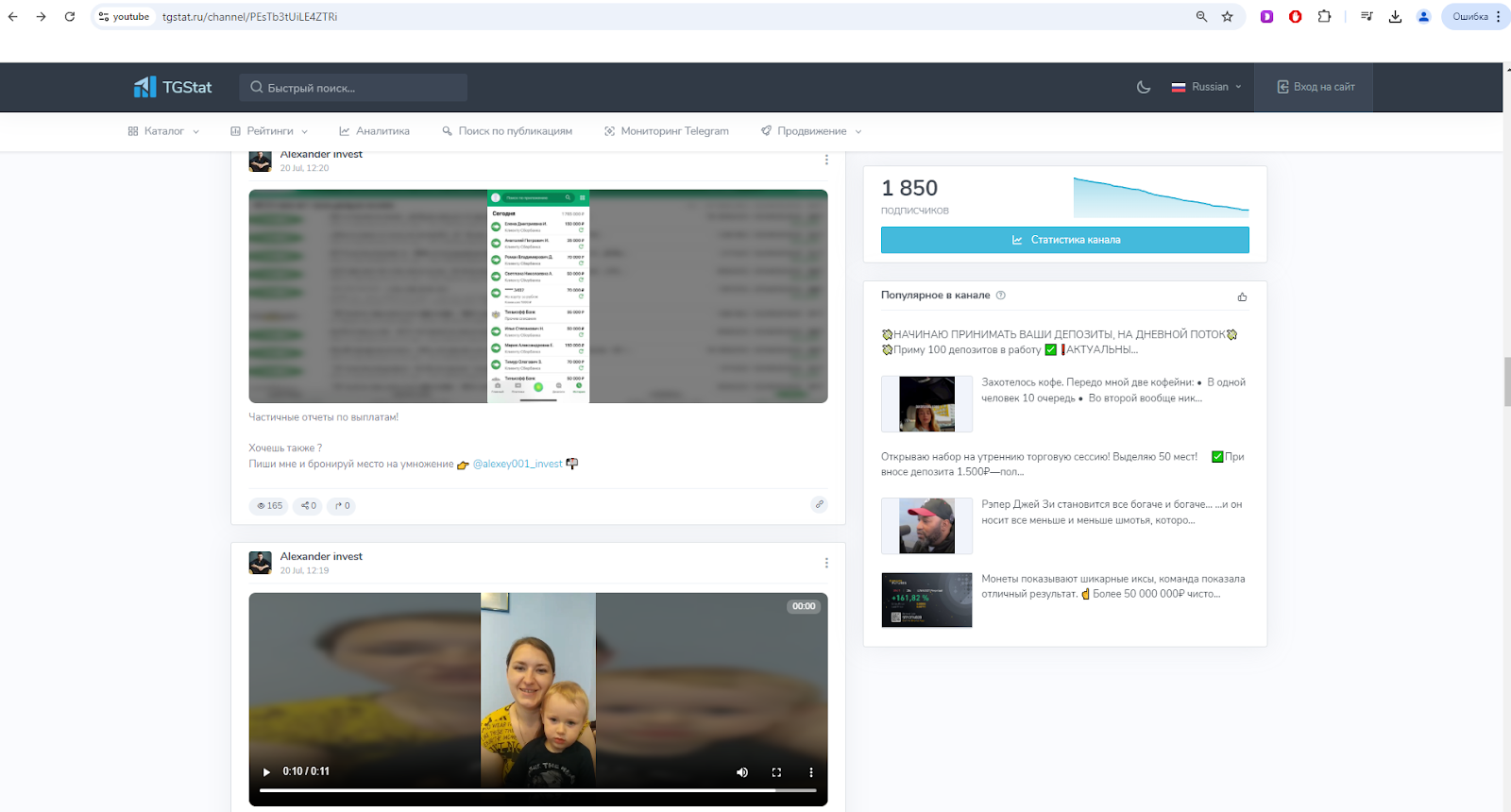
Task: Open 'Мониторинг Telegram' menu item
Action: coord(667,131)
